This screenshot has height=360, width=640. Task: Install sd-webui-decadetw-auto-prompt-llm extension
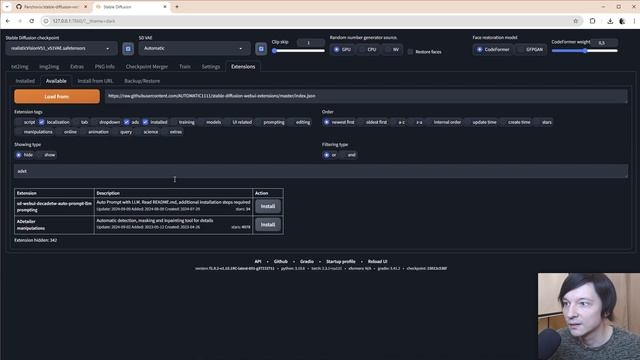click(268, 207)
